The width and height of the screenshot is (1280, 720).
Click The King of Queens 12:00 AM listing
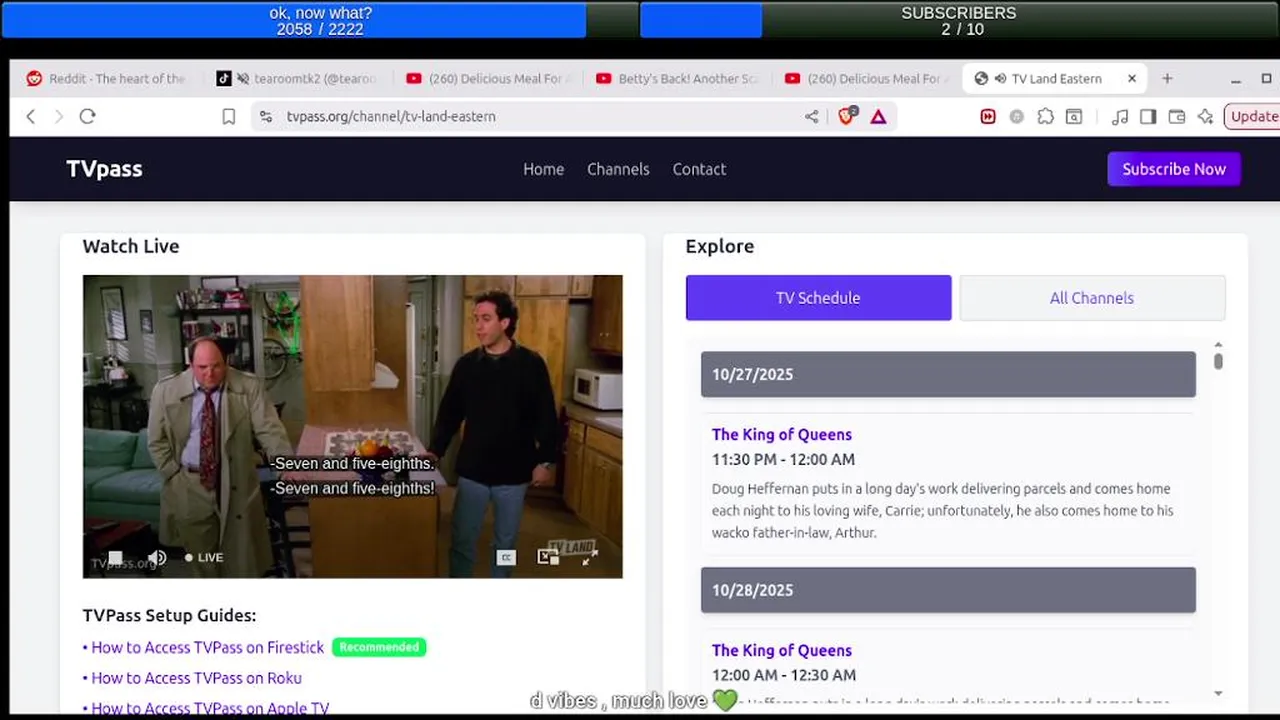[781, 650]
